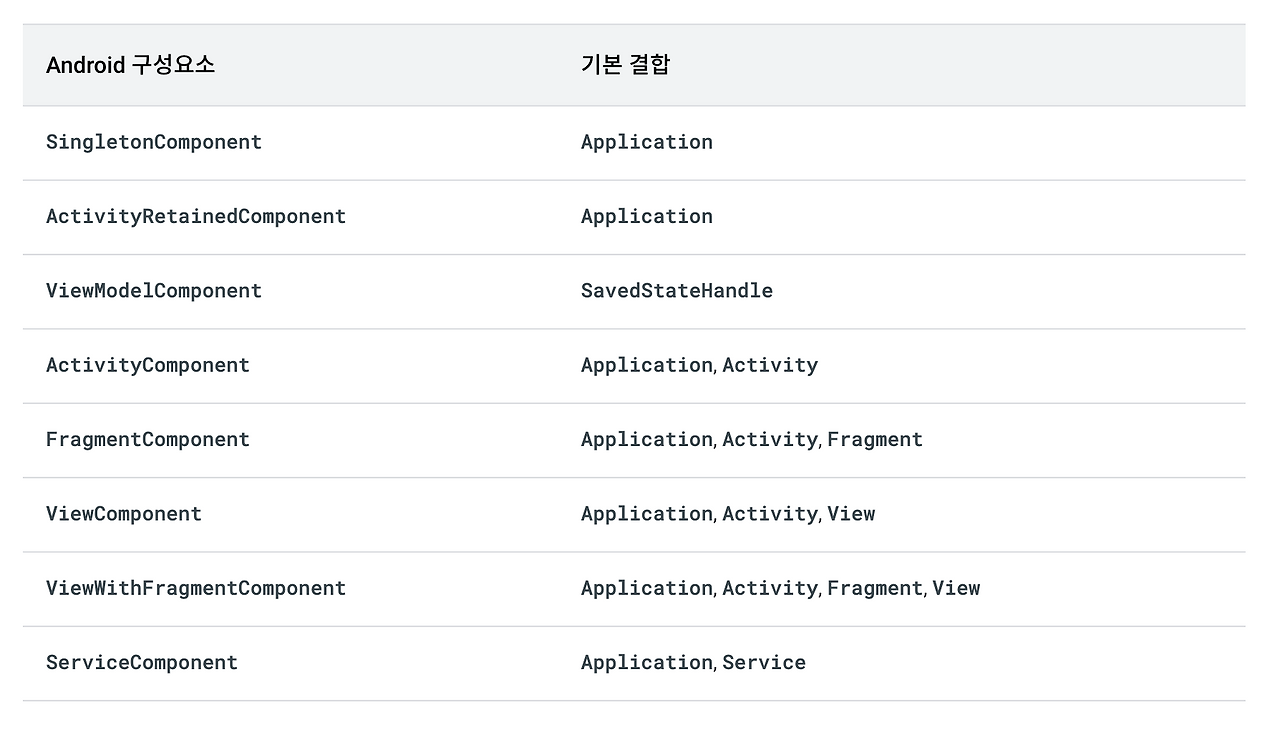This screenshot has width=1280, height=735.
Task: Select the FragmentComponent entry
Action: [148, 439]
